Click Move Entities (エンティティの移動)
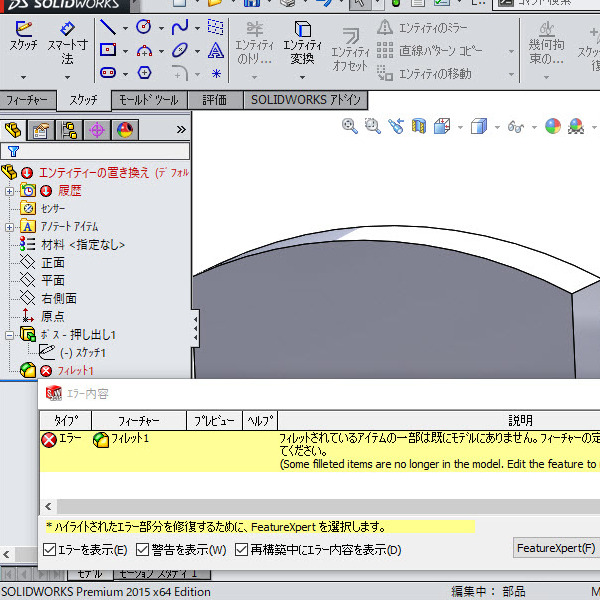The width and height of the screenshot is (600, 600). pos(424,73)
